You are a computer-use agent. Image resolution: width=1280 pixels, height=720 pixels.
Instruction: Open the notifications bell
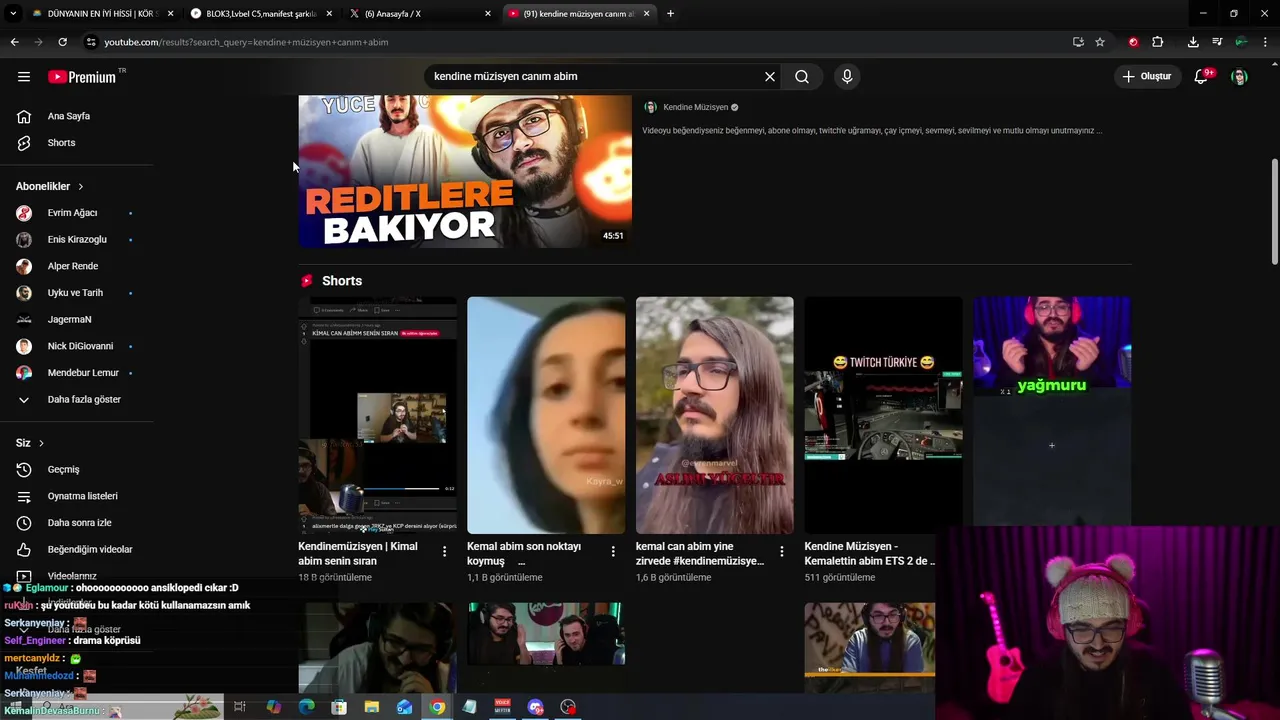(x=1202, y=76)
